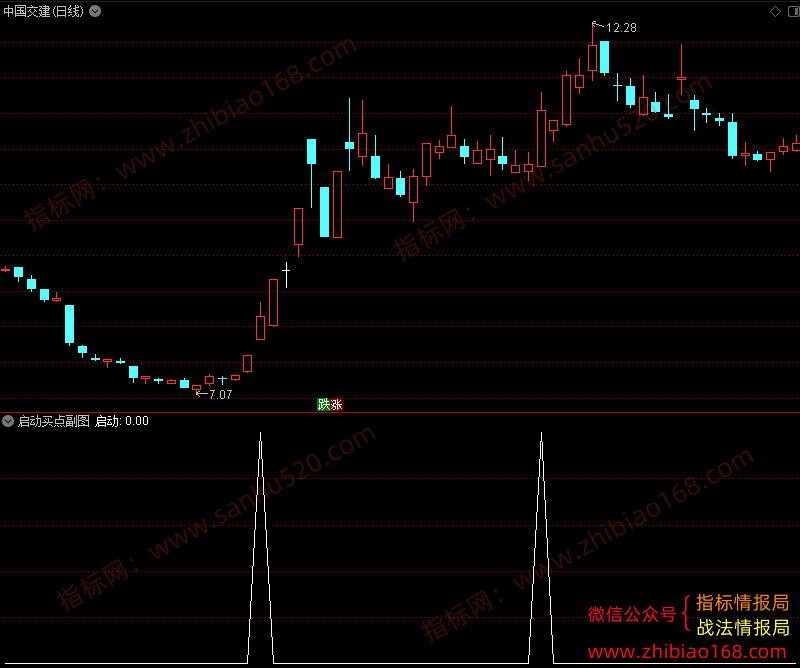Click the 微信公众号 red label
The width and height of the screenshot is (800, 668).
click(632, 614)
